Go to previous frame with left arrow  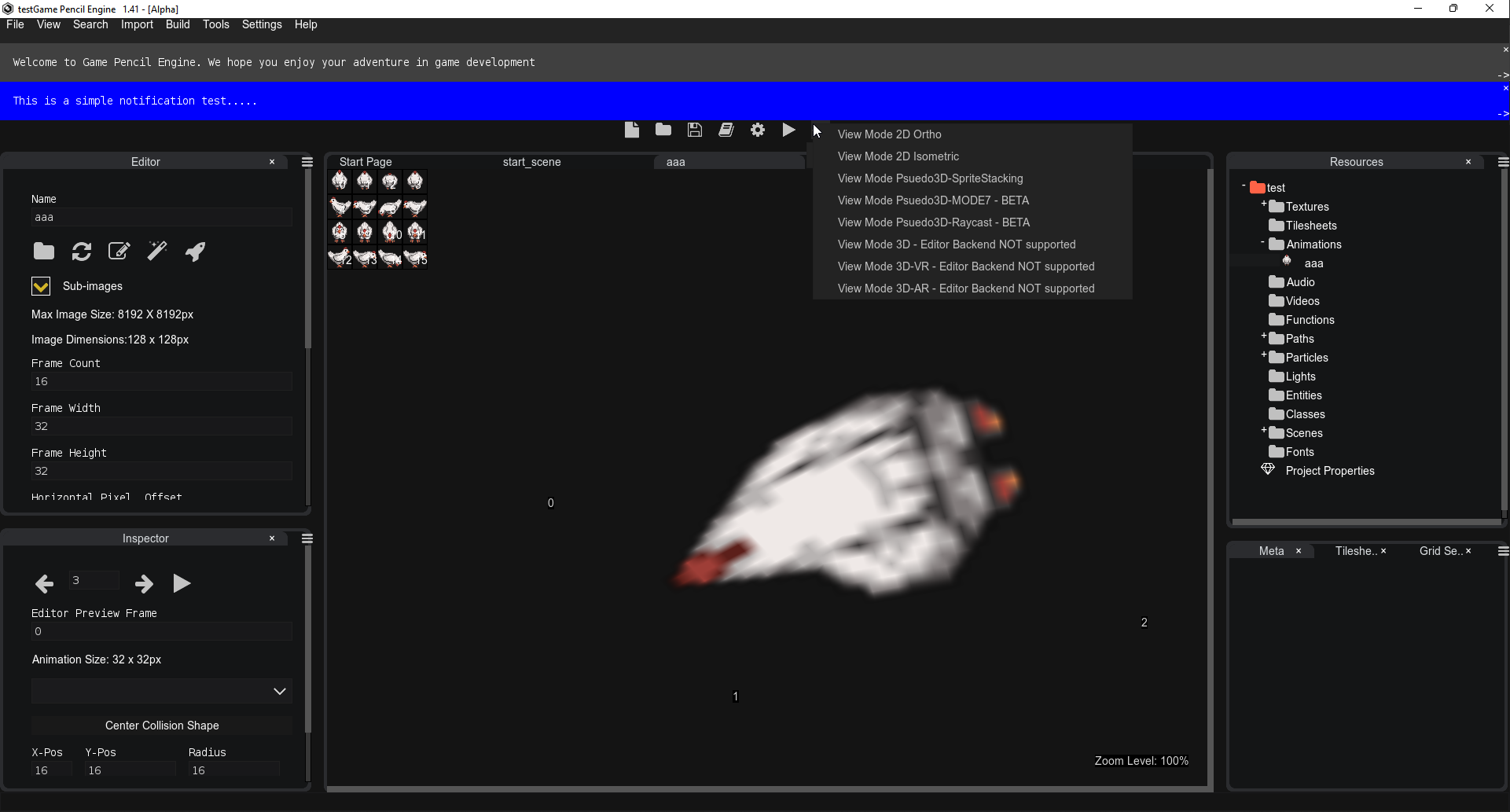[45, 583]
